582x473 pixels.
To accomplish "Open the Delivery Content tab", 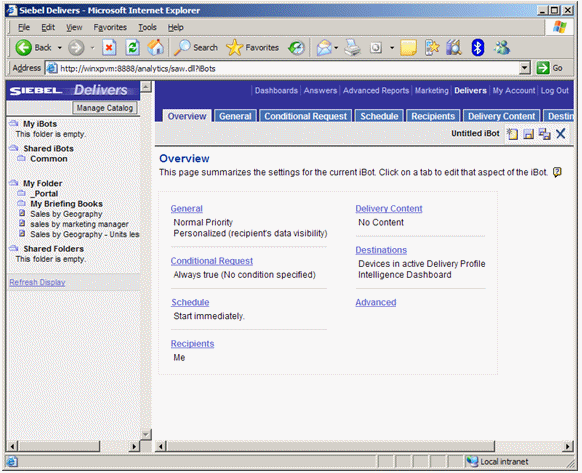I will [x=501, y=116].
